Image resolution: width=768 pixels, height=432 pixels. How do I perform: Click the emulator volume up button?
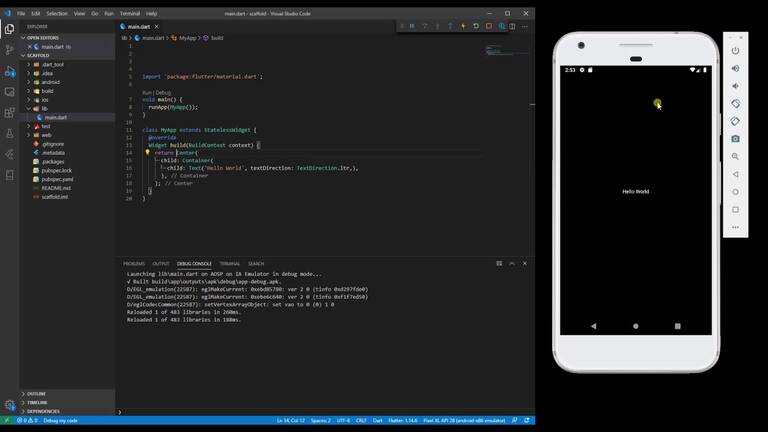736,68
